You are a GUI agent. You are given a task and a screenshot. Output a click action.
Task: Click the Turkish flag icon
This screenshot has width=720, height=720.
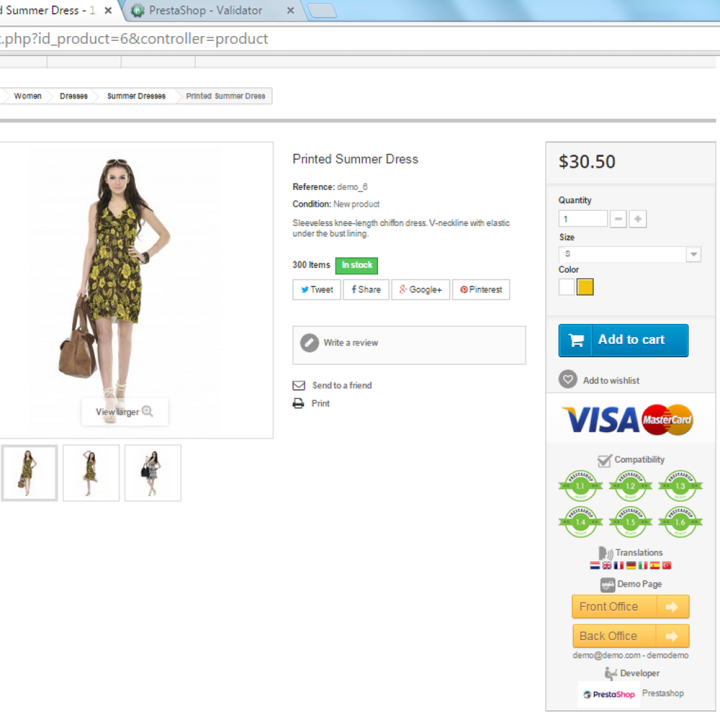coord(666,566)
